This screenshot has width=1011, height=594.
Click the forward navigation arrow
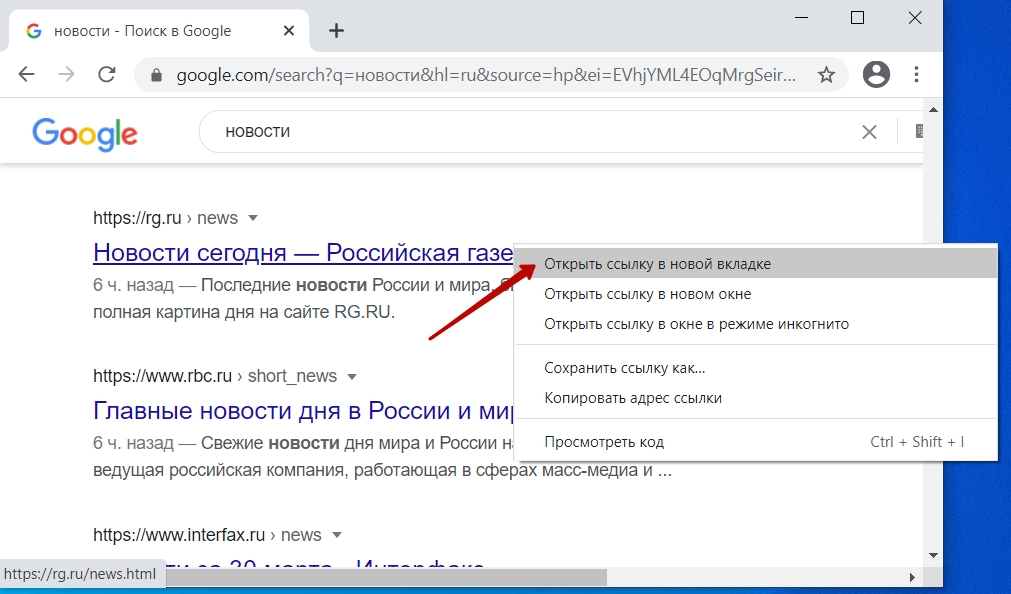66,75
